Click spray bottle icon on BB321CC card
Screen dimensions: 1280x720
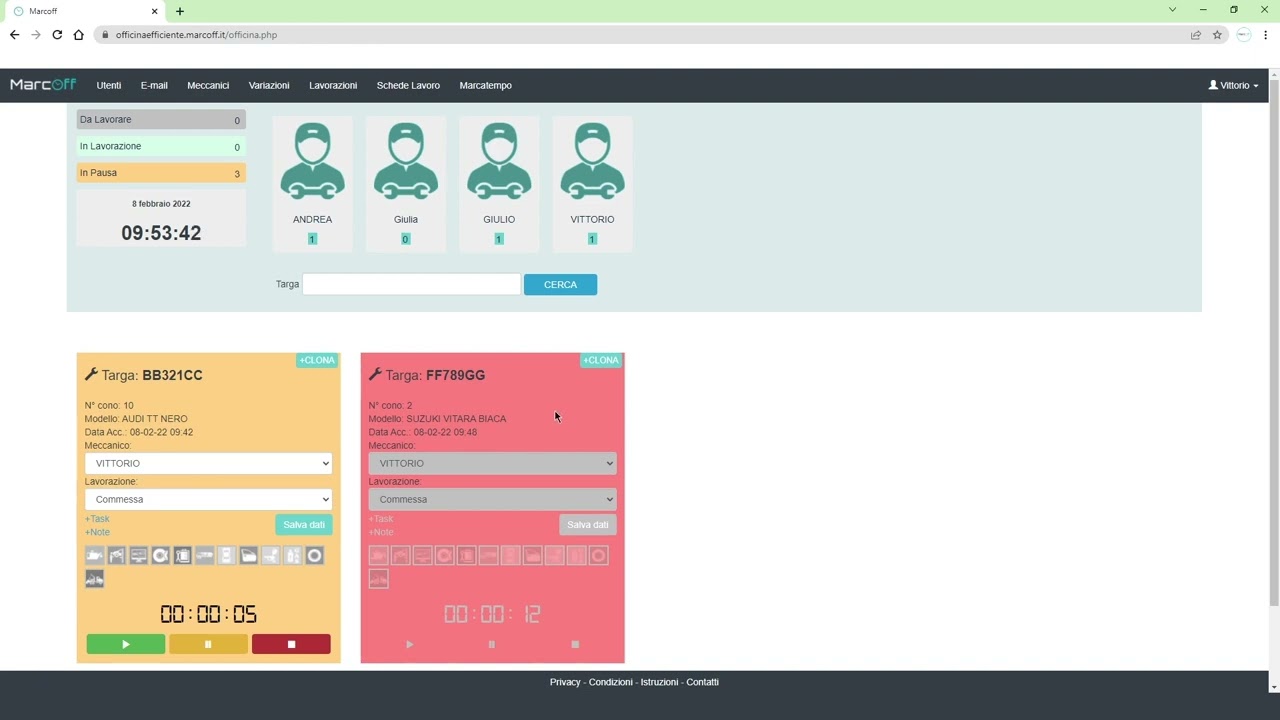(292, 555)
